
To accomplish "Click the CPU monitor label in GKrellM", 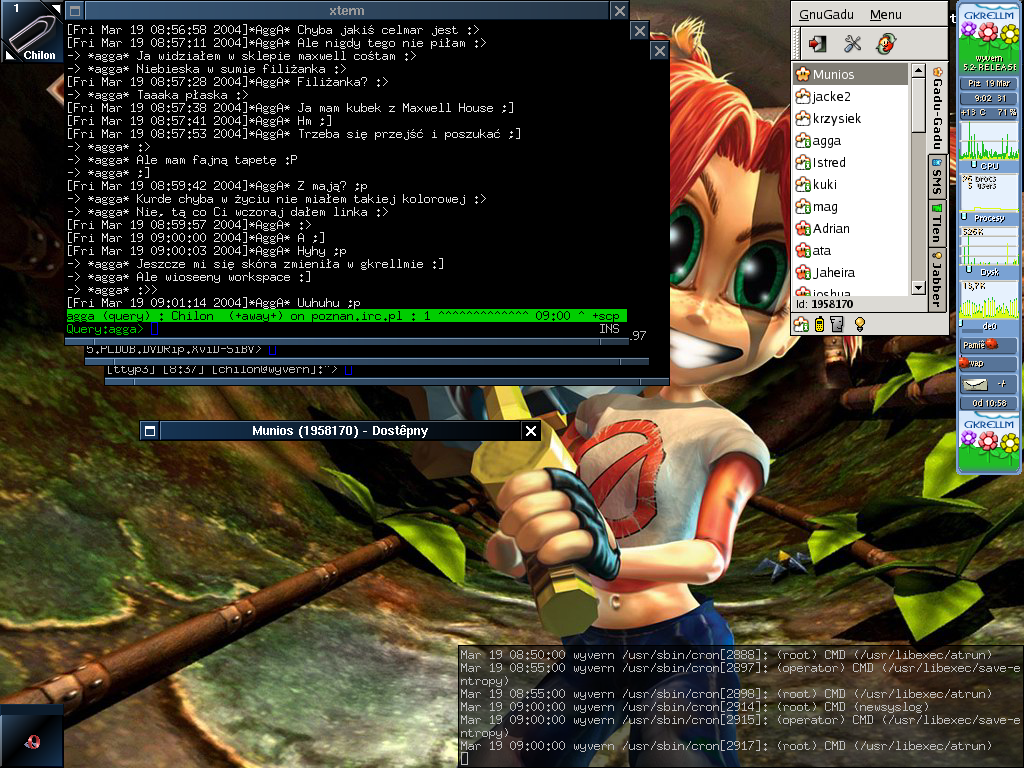I will coord(988,165).
